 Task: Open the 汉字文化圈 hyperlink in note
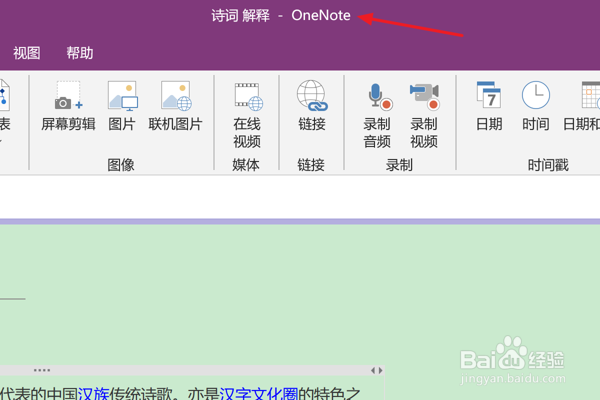(259, 393)
